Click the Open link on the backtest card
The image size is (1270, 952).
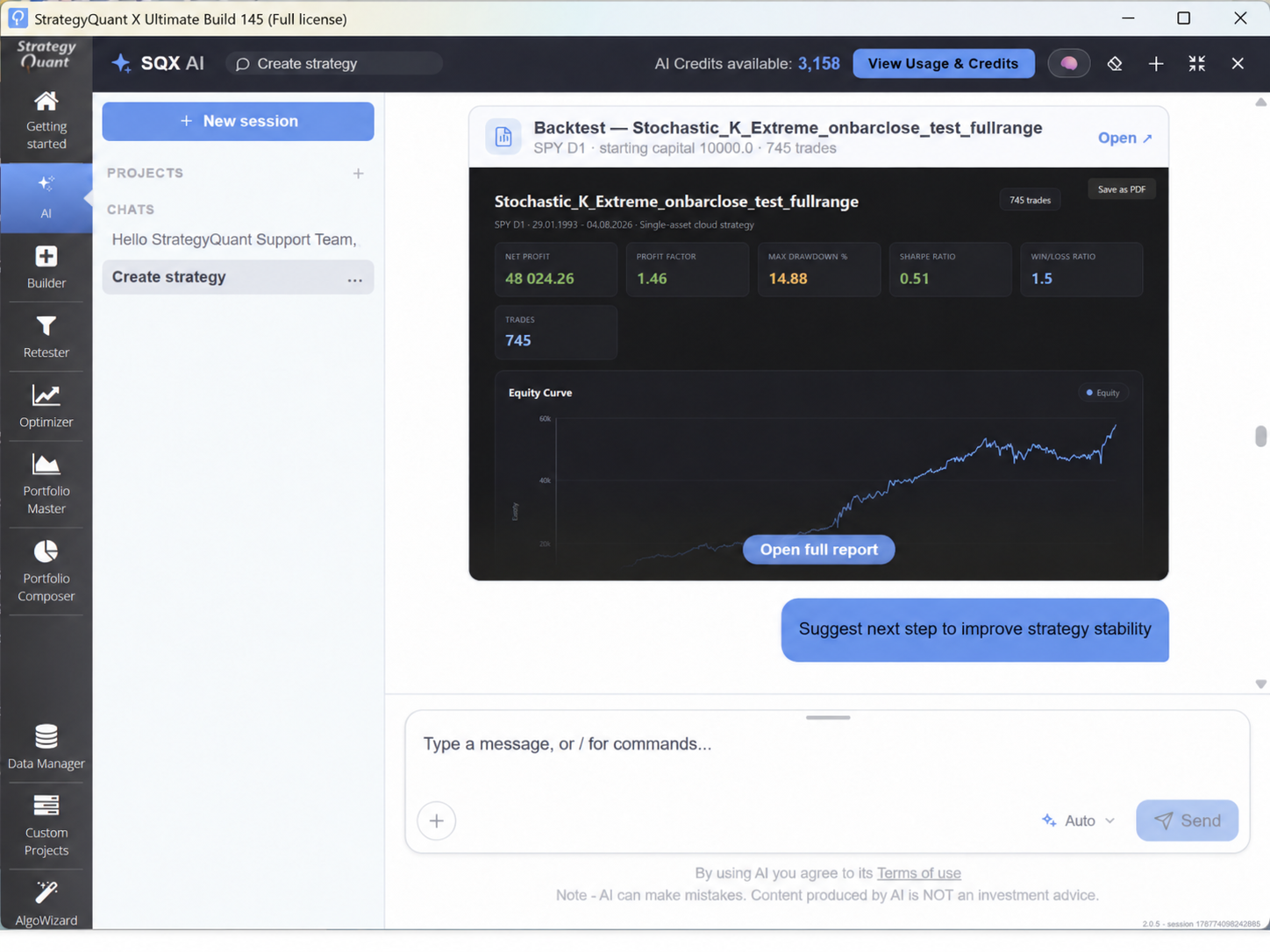point(1125,138)
